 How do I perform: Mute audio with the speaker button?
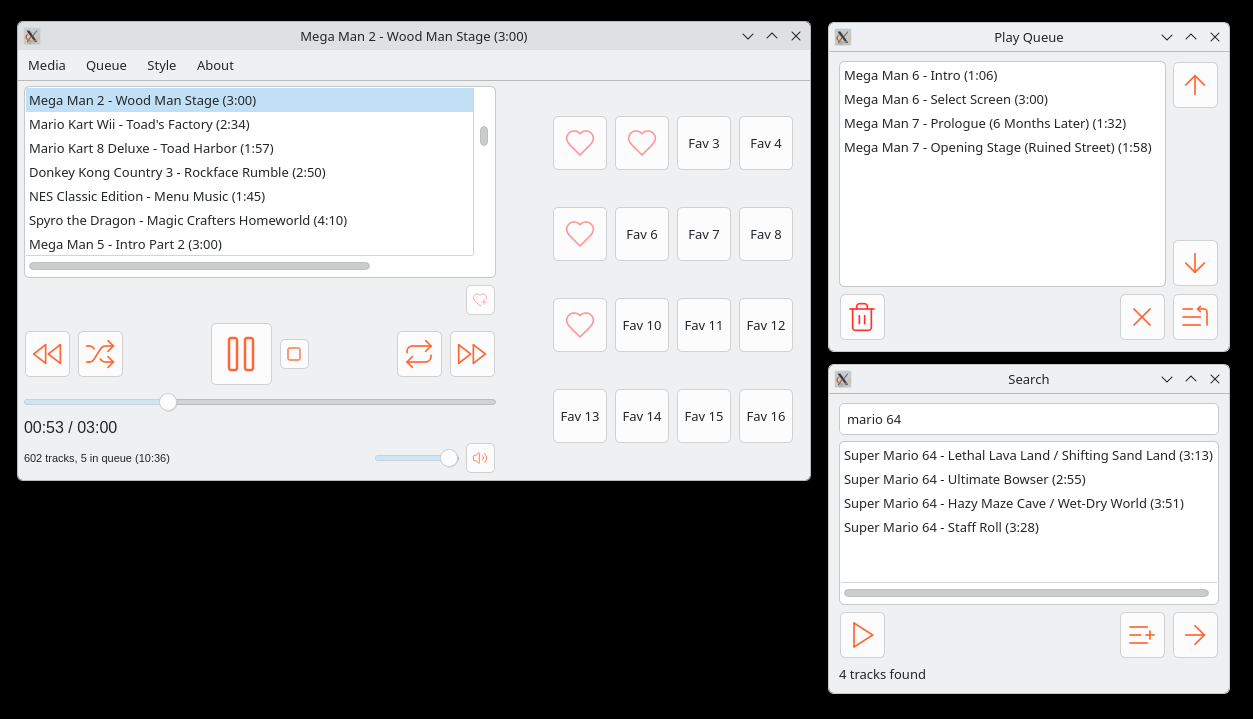click(480, 458)
